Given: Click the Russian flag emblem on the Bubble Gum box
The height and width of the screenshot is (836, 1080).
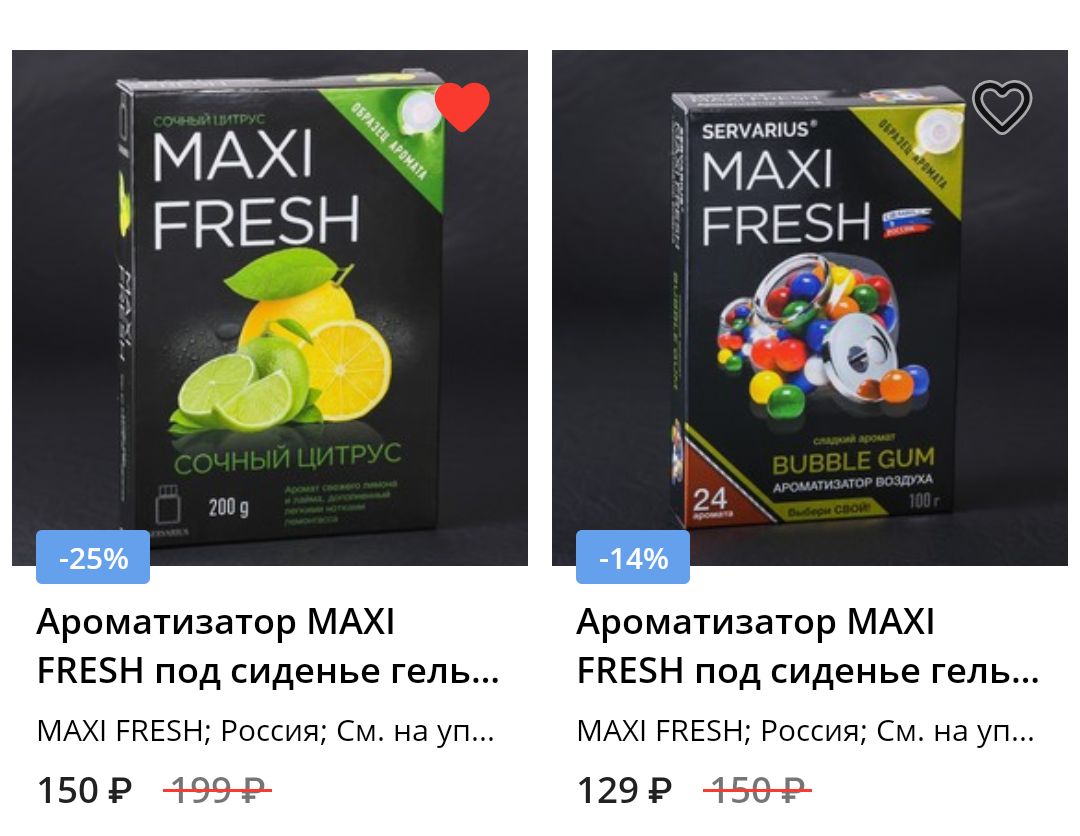Looking at the screenshot, I should pyautogui.click(x=907, y=222).
